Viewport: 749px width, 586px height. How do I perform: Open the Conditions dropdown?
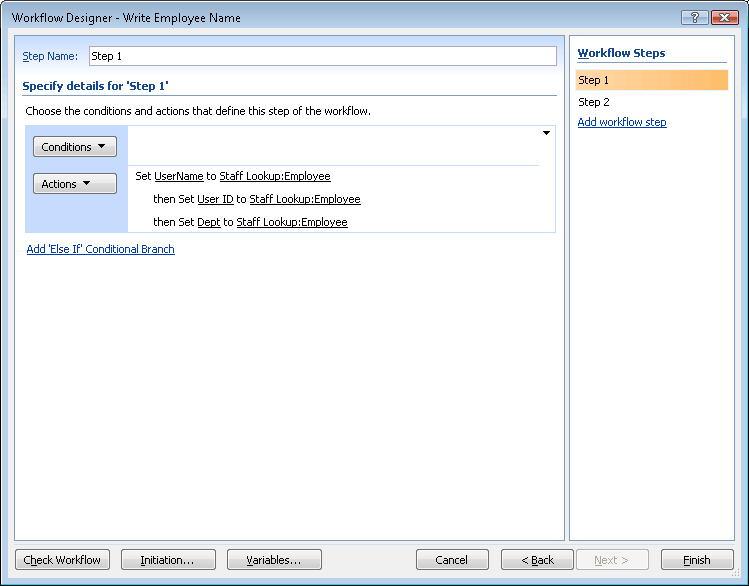pos(75,147)
